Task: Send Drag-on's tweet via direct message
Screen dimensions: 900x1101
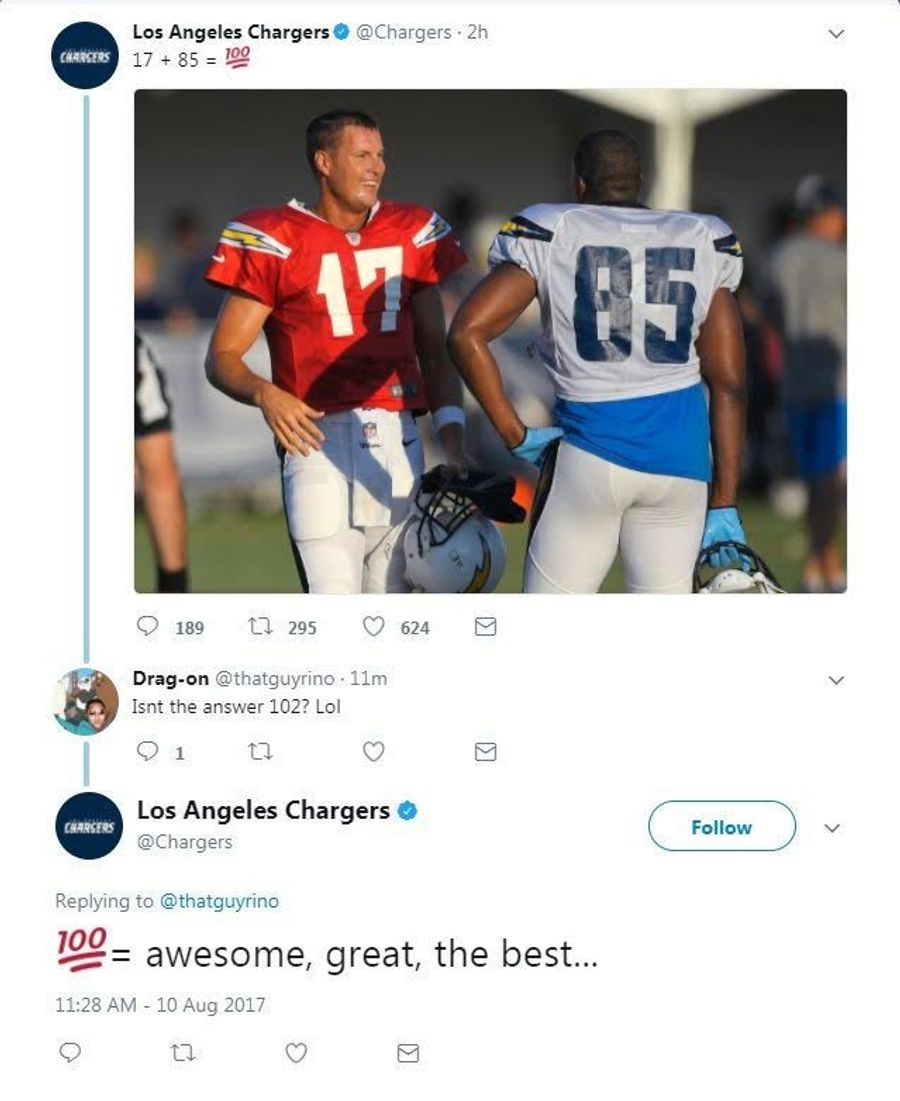Action: click(x=486, y=752)
